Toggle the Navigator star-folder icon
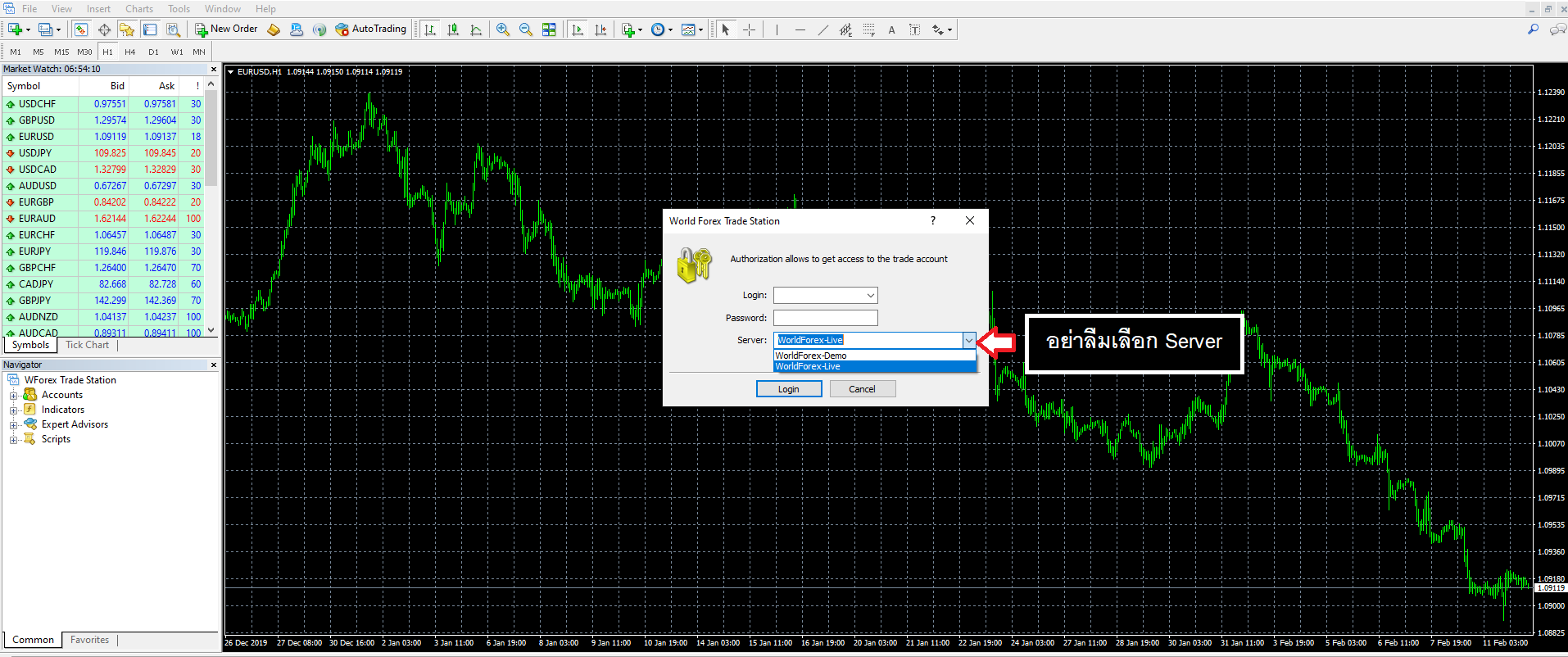Image resolution: width=1568 pixels, height=657 pixels. point(126,29)
